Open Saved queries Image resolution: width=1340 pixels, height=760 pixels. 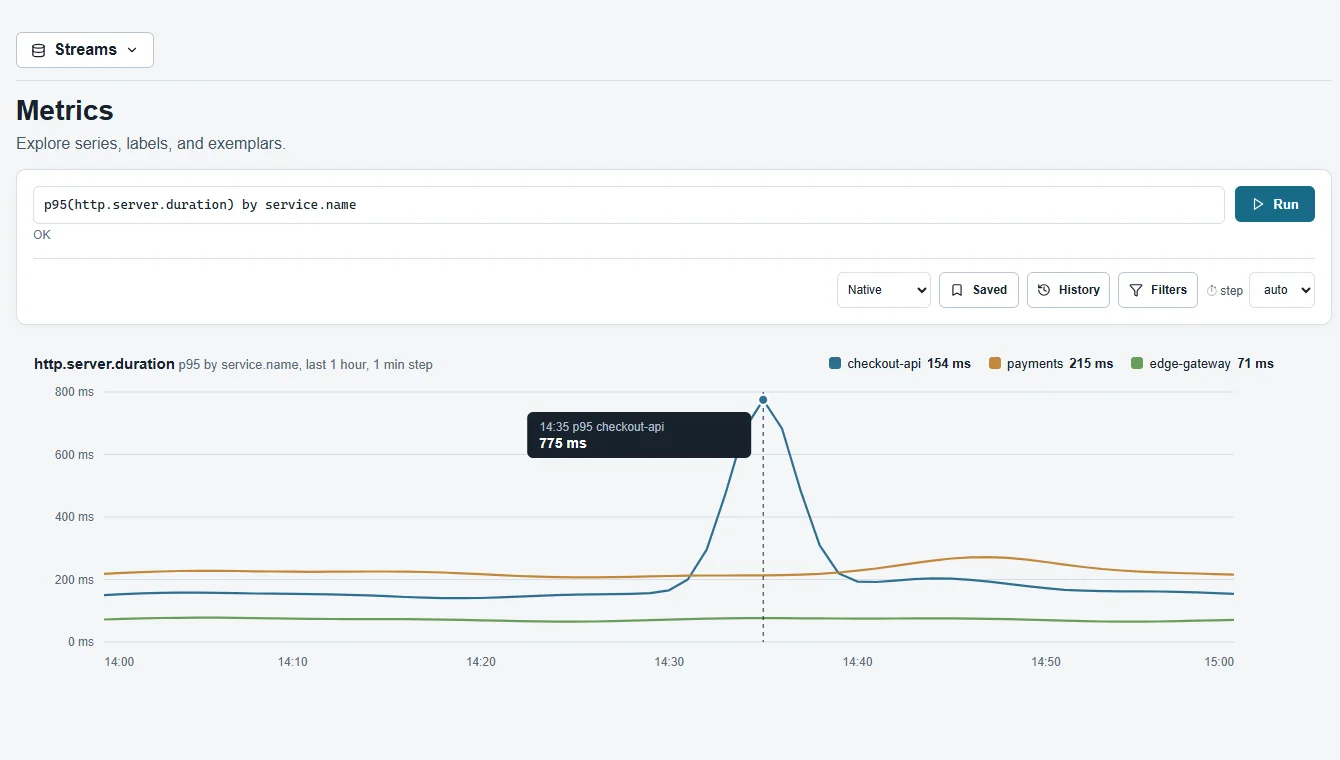pos(979,290)
